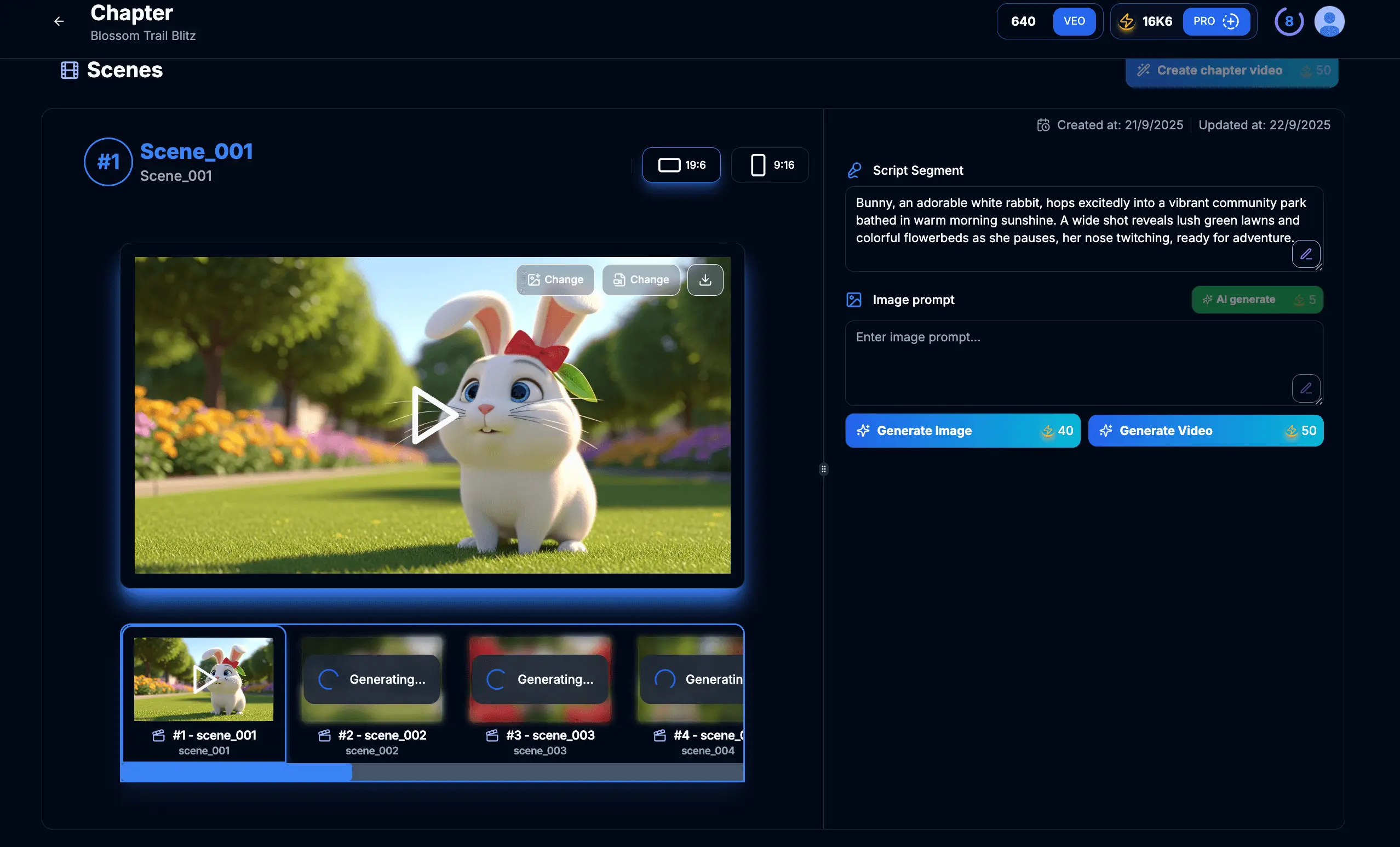Click the PRO plus upgrade badge
Screen dimensions: 1400x847
pos(1216,21)
